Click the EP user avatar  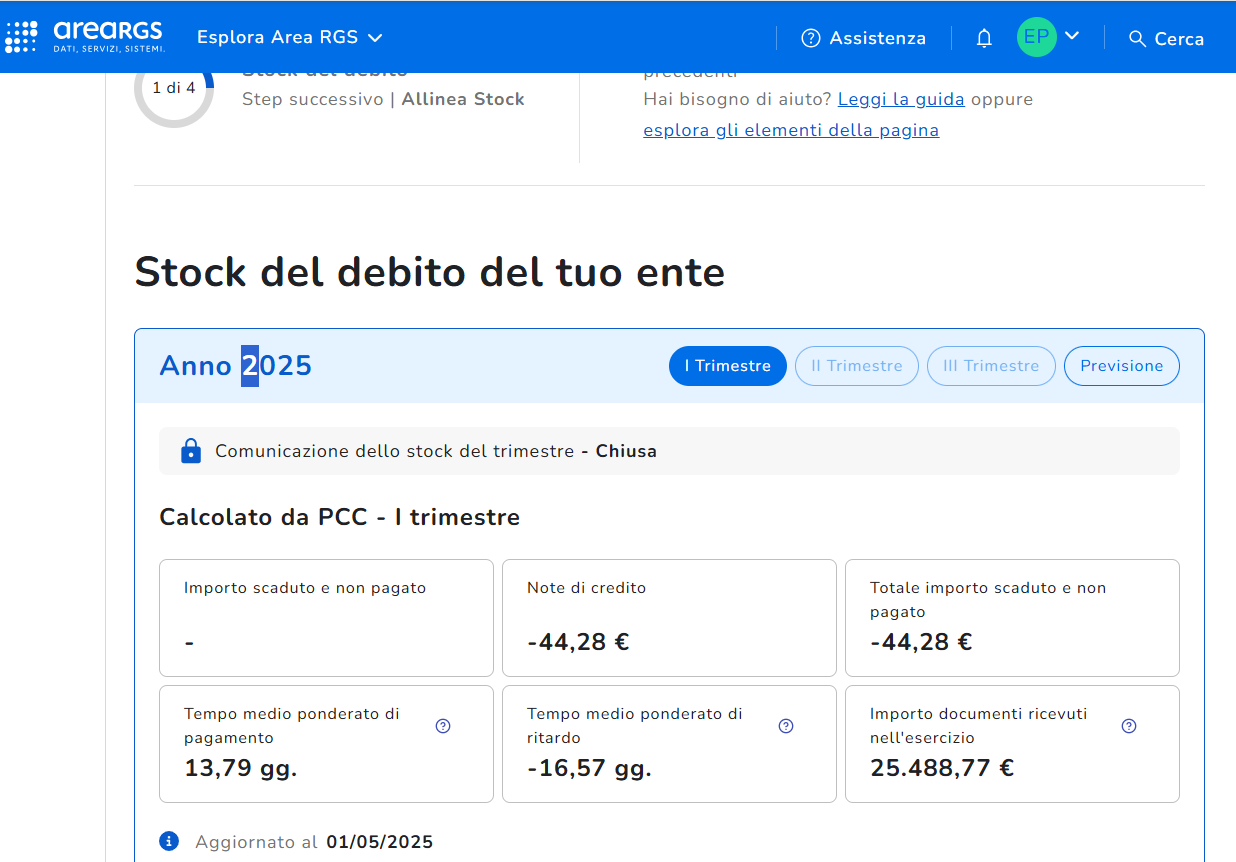[1036, 37]
